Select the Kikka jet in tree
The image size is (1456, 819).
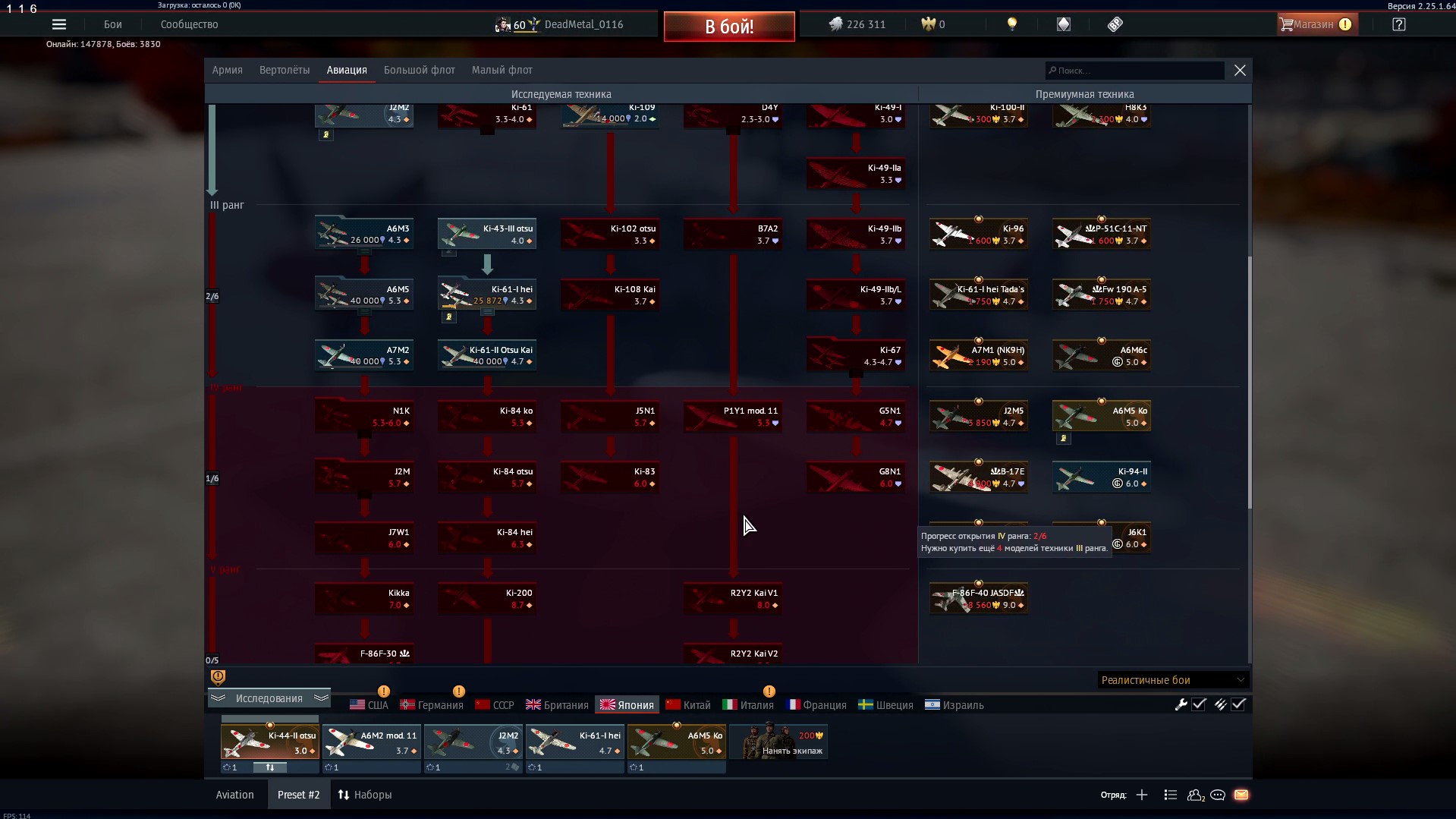pyautogui.click(x=364, y=598)
